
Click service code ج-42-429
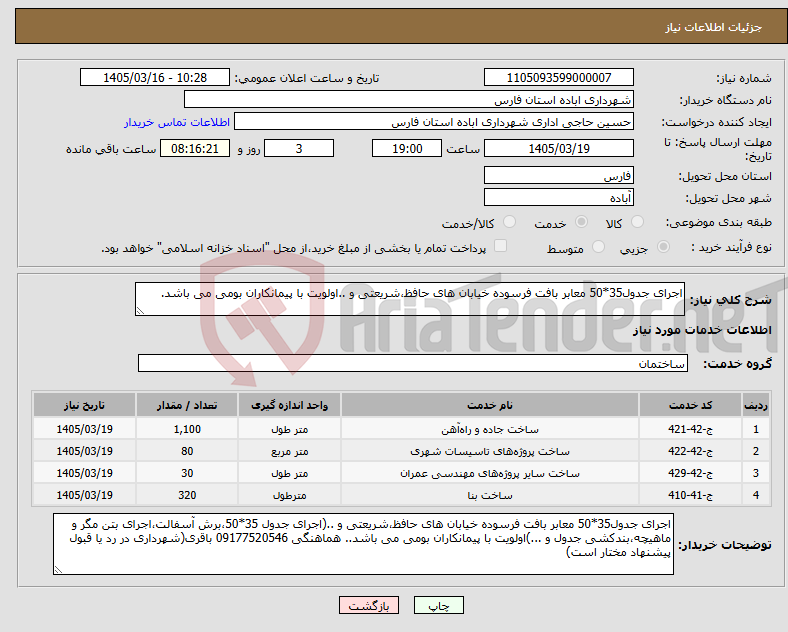[691, 473]
